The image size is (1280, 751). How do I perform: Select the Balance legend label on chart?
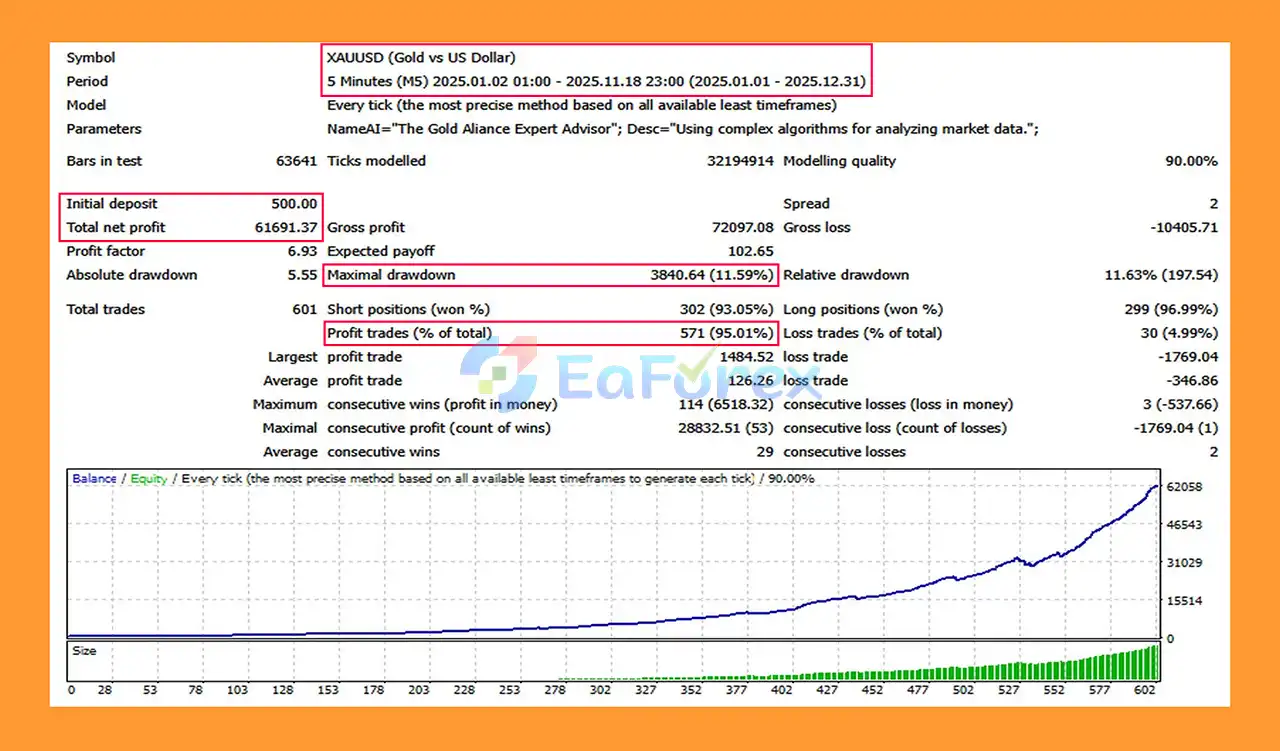pos(94,479)
